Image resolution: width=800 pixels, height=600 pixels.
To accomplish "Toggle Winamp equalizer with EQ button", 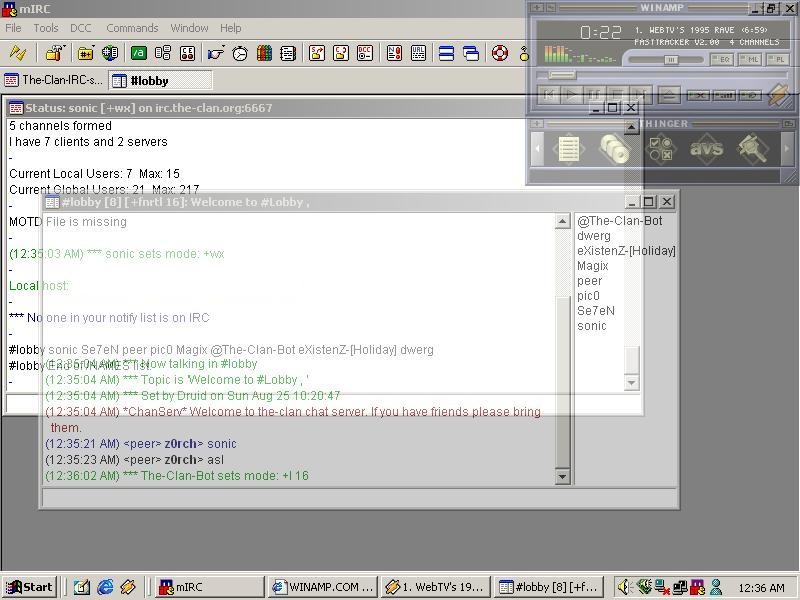I will tap(724, 59).
